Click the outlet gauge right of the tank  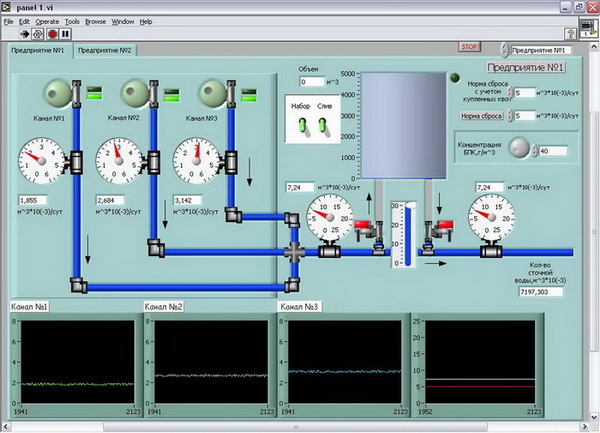point(491,218)
